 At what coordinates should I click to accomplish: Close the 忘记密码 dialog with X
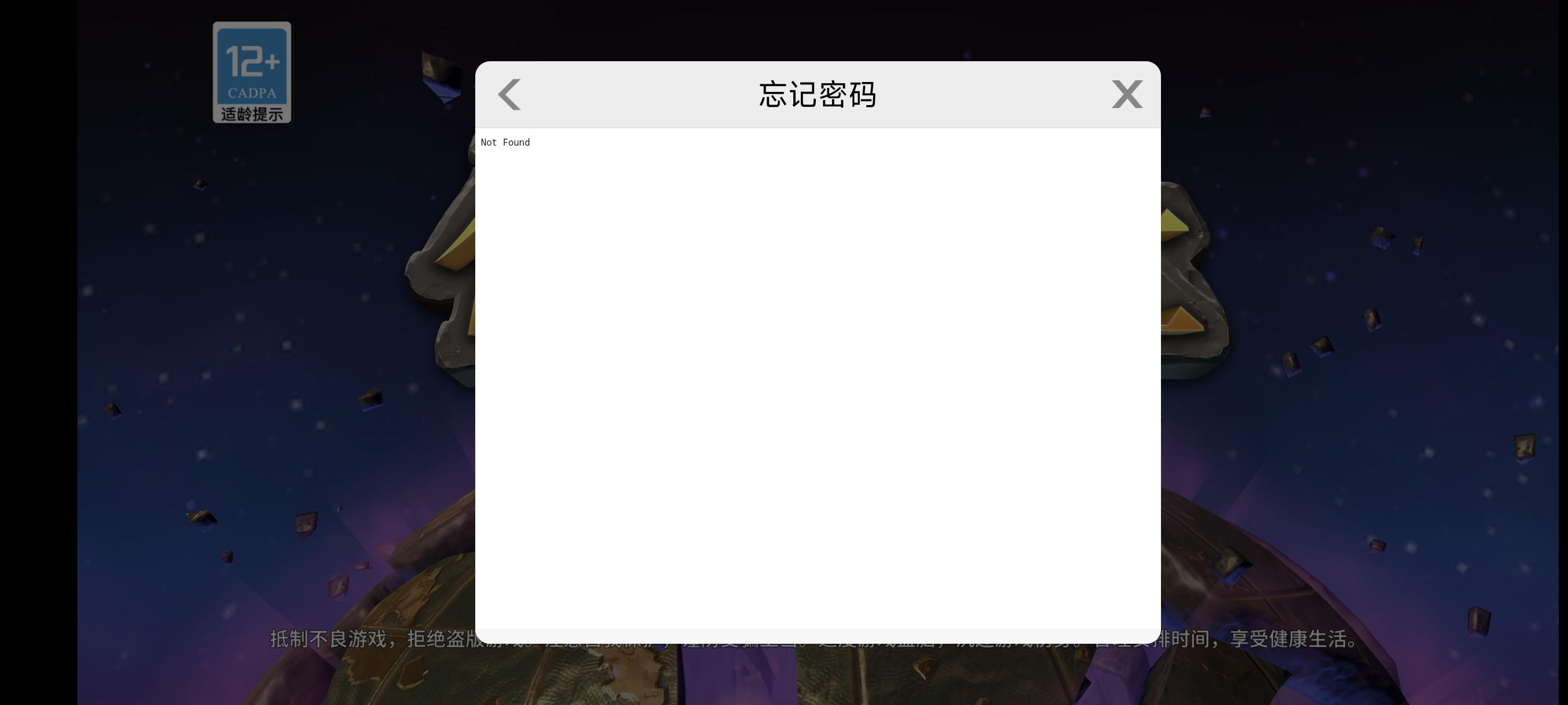[x=1127, y=94]
